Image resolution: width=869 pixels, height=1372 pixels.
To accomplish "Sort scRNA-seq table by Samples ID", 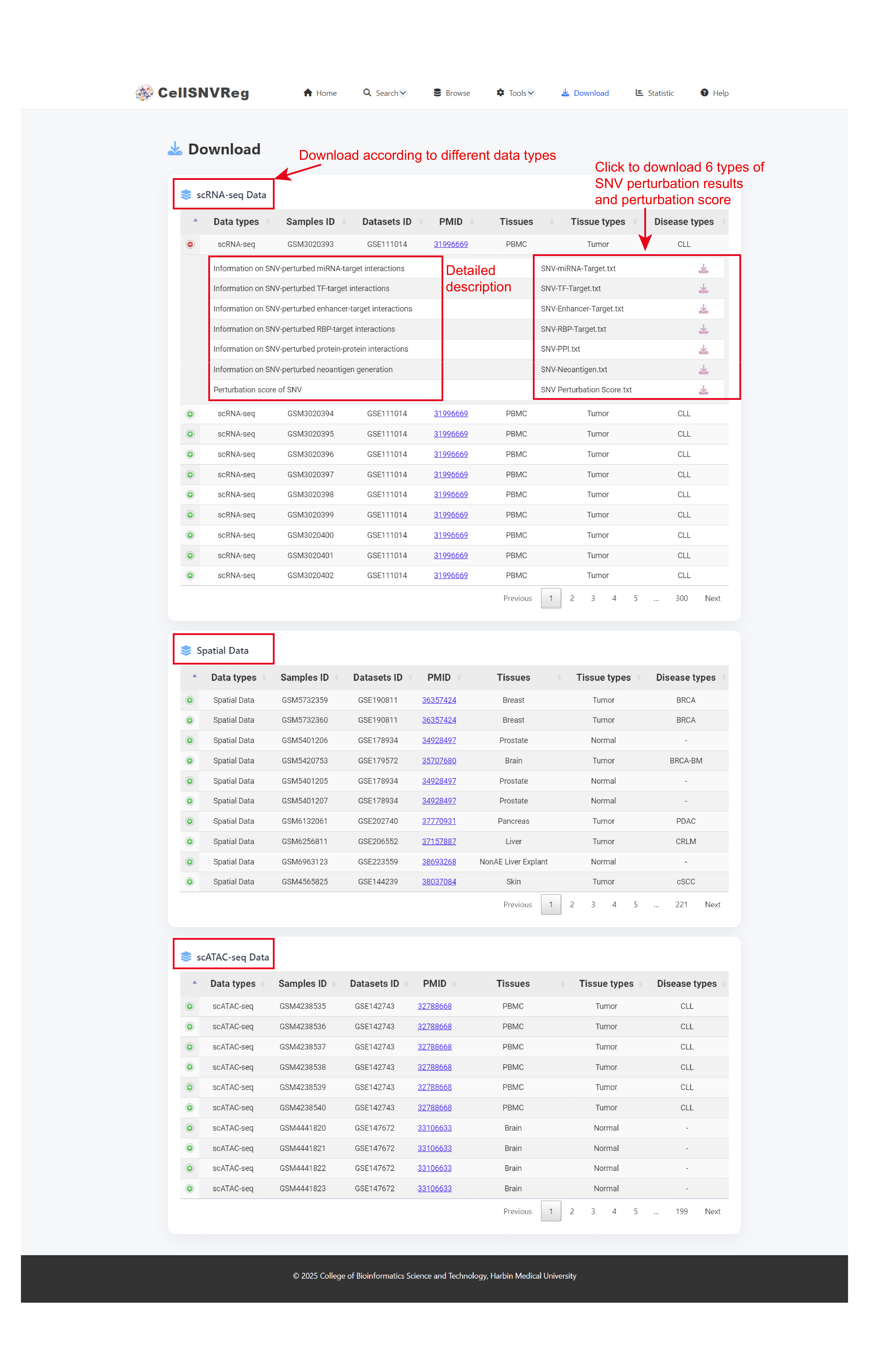I will (310, 222).
